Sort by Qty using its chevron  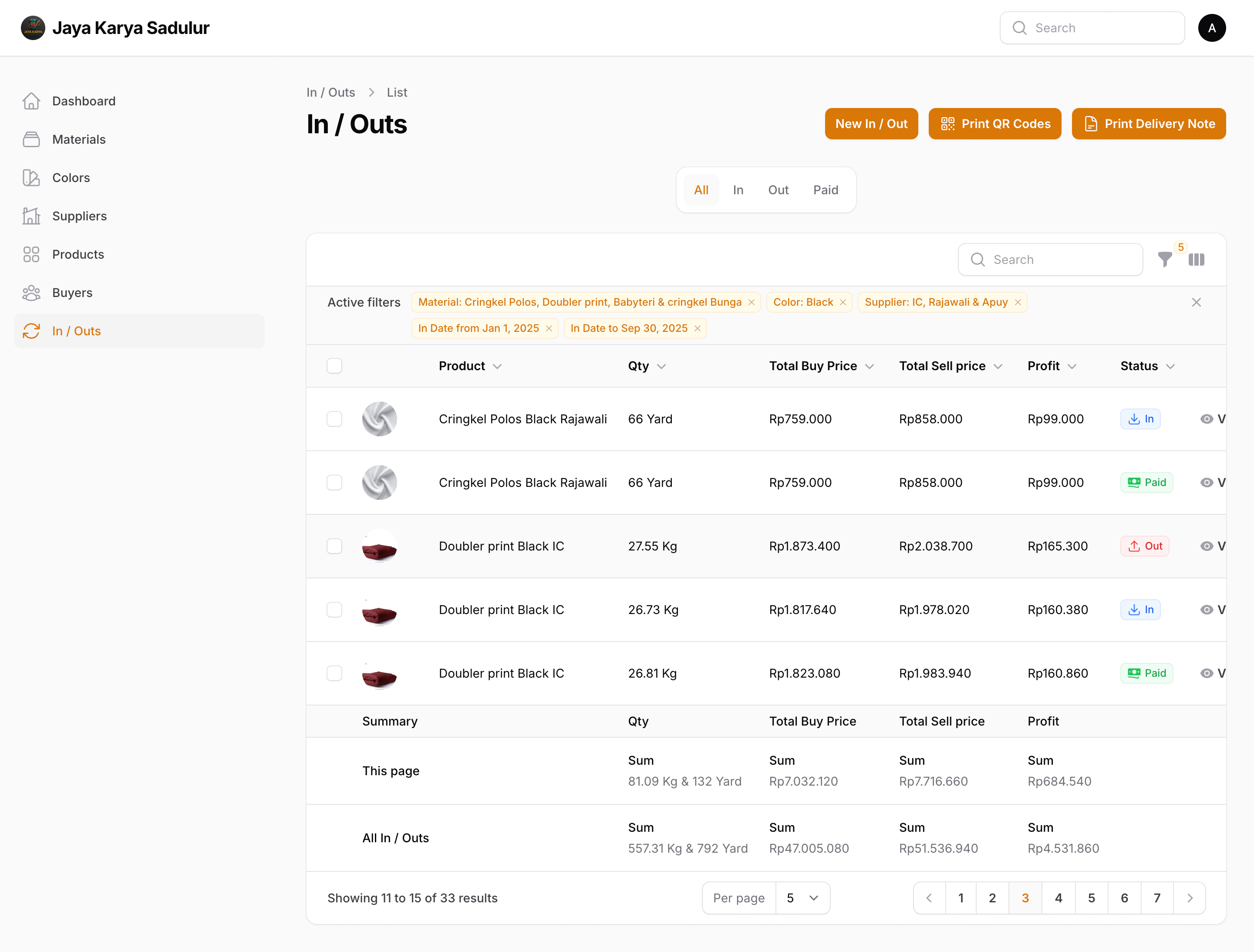[x=663, y=366]
